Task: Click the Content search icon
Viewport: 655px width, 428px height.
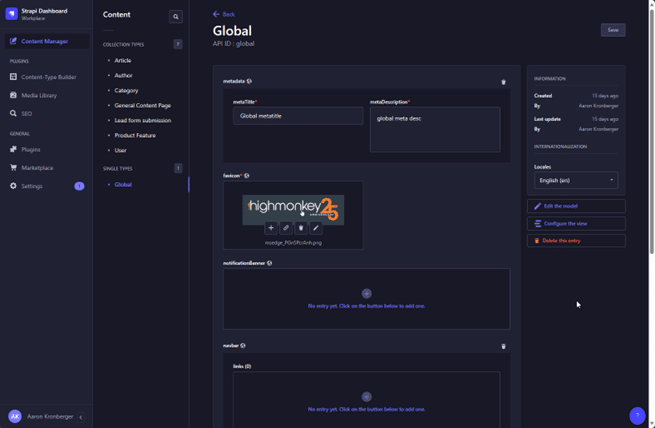Action: coord(176,17)
